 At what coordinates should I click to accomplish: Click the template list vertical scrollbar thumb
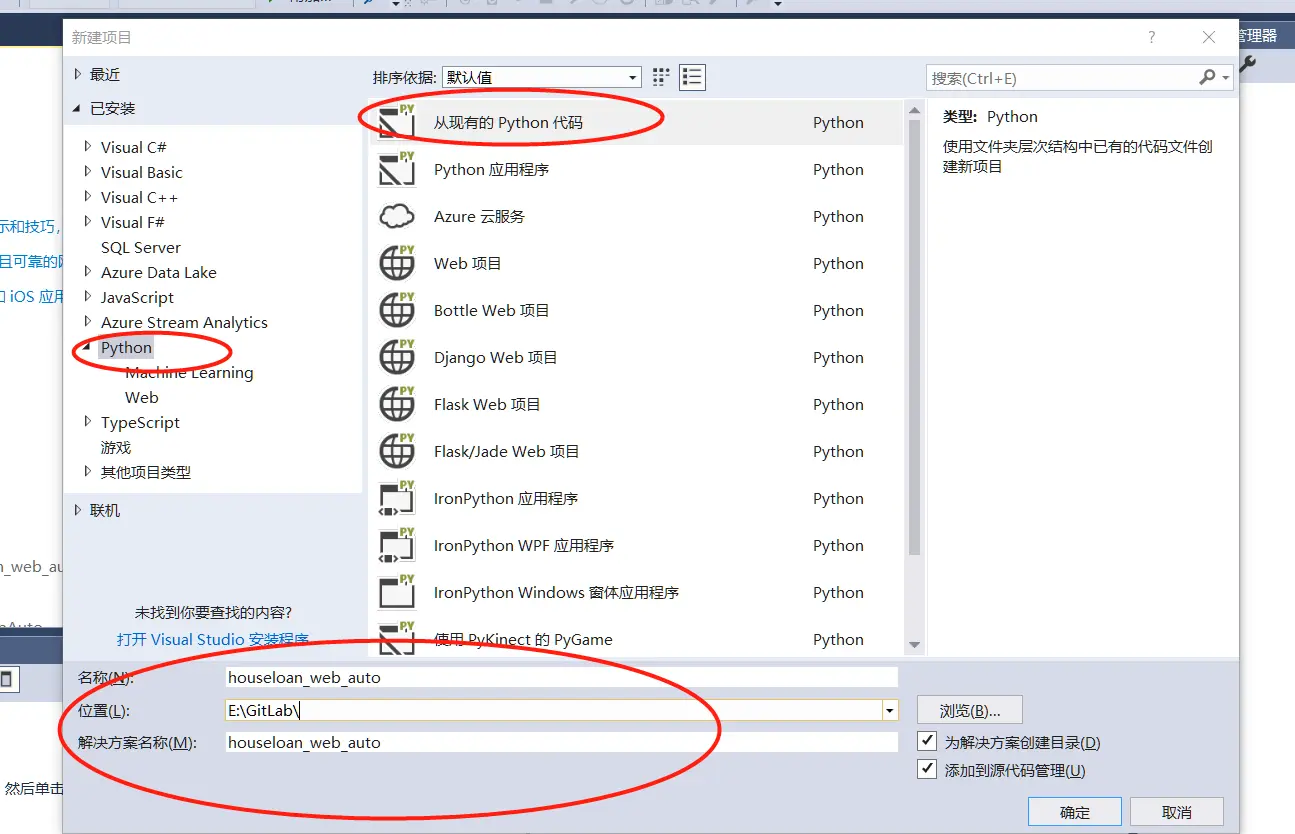(914, 336)
